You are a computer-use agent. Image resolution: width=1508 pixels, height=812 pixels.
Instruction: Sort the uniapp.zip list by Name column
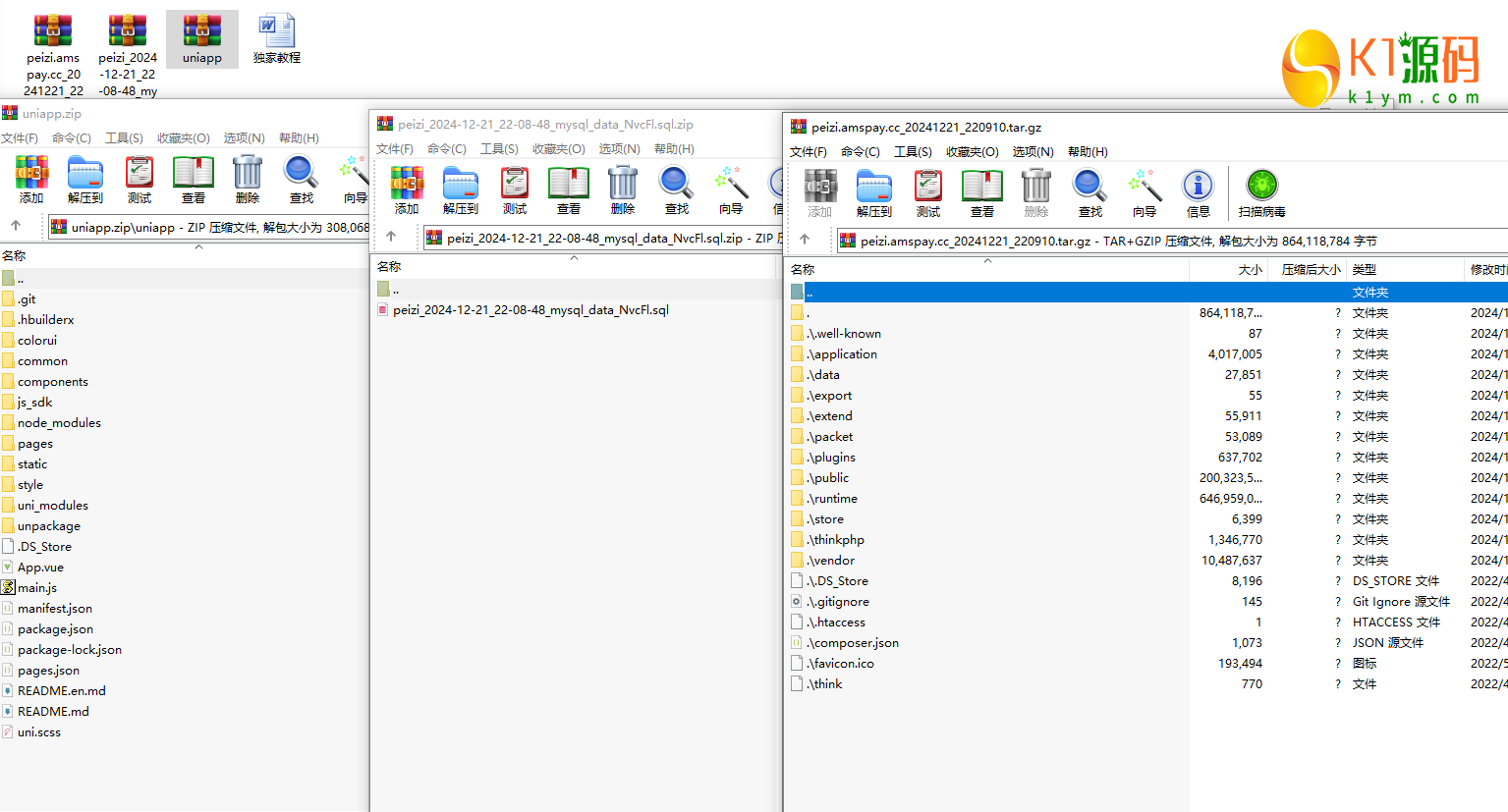pos(14,255)
